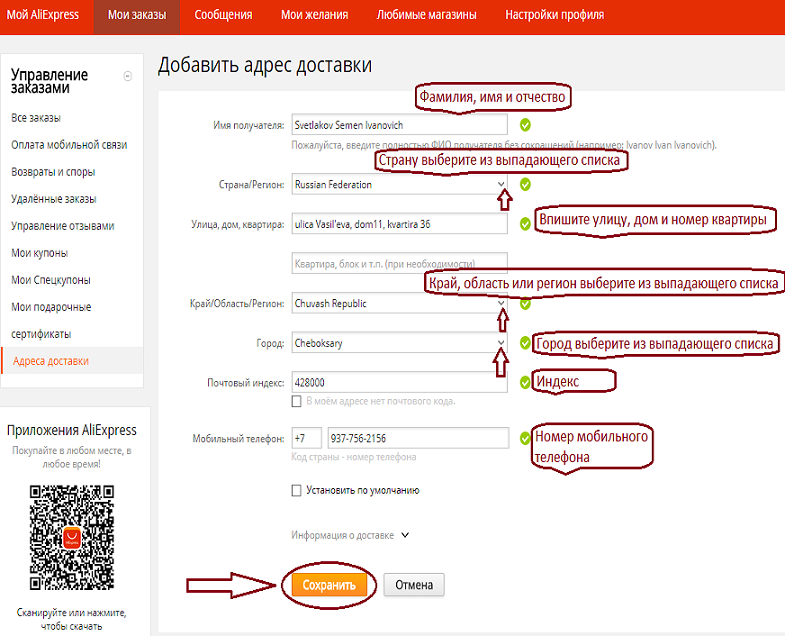The height and width of the screenshot is (636, 785).
Task: Open the Край/Область/Регион dropdown
Action: point(400,303)
